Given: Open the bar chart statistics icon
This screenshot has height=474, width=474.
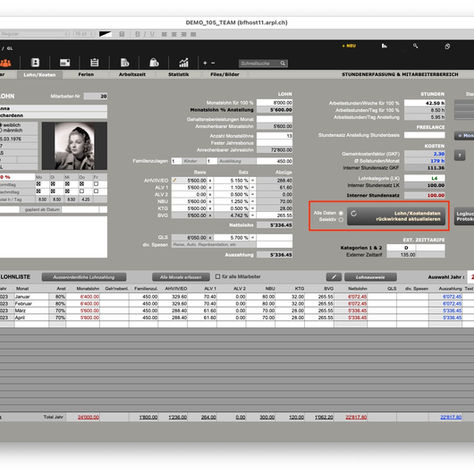Looking at the screenshot, I should tap(184, 62).
